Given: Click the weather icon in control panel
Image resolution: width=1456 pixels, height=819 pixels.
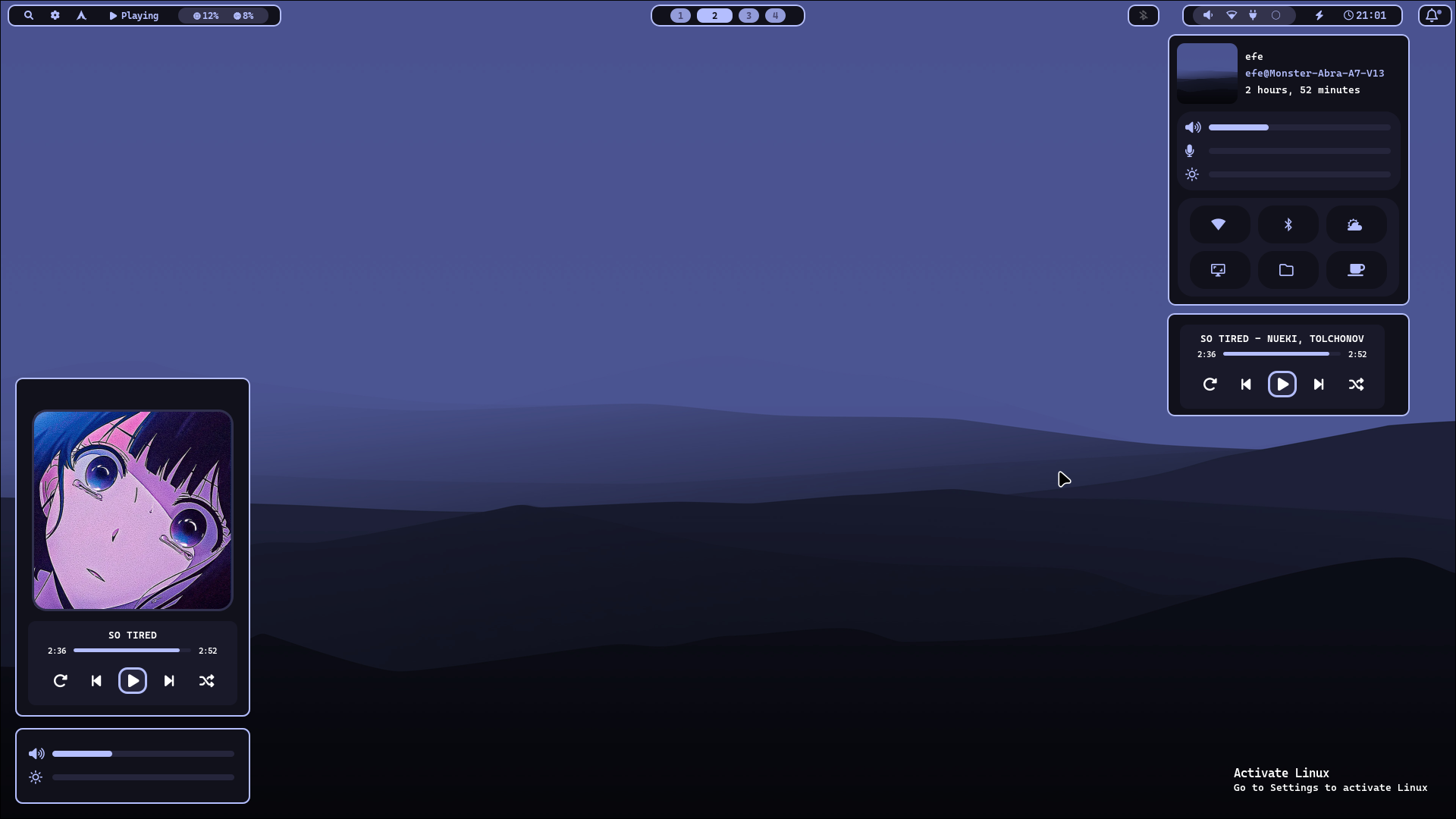Looking at the screenshot, I should coord(1355,225).
